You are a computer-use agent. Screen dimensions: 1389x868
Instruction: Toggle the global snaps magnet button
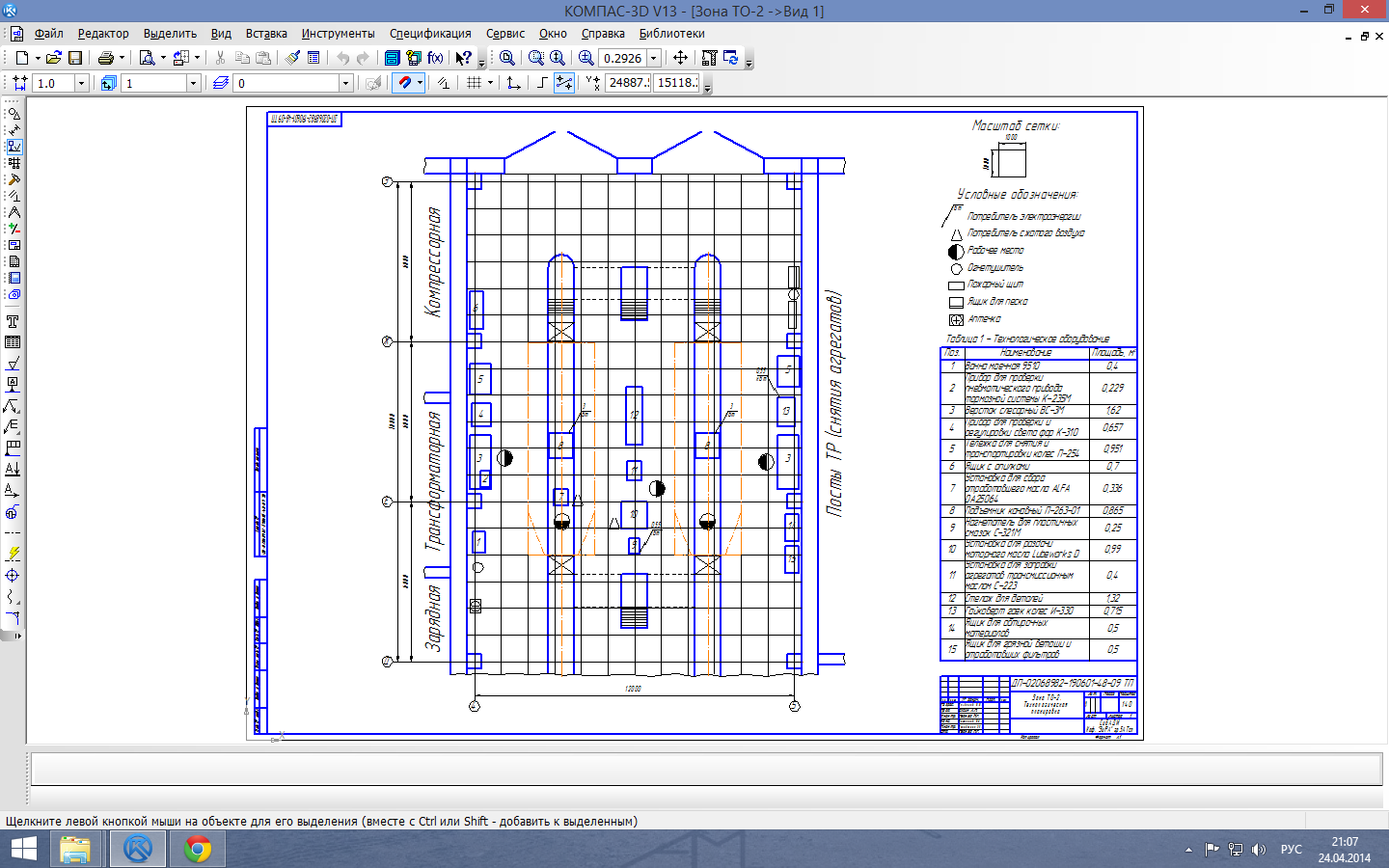pos(404,83)
